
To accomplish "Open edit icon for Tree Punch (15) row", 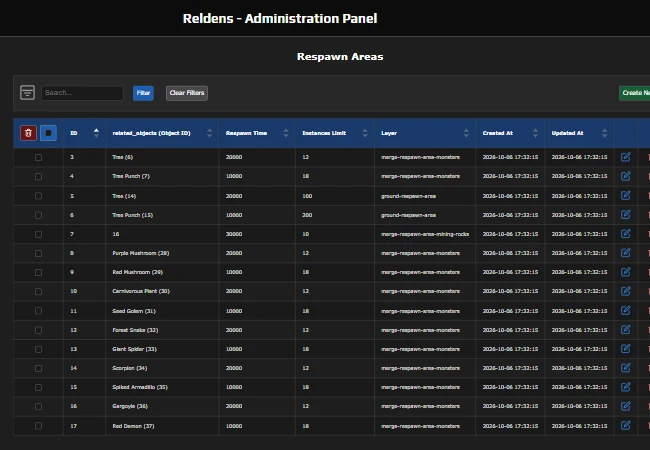I will tap(626, 215).
